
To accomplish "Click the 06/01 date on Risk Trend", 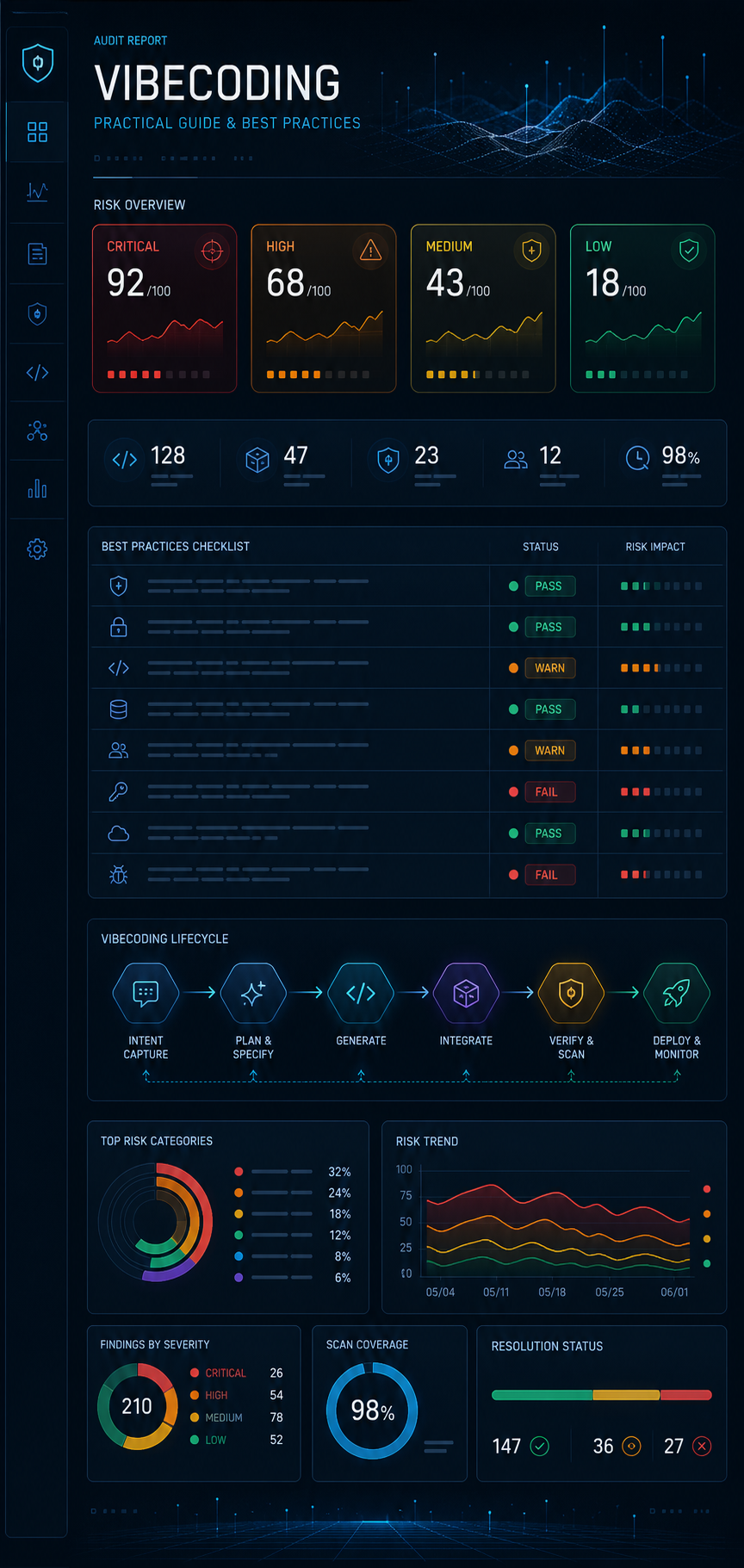I will [674, 1292].
